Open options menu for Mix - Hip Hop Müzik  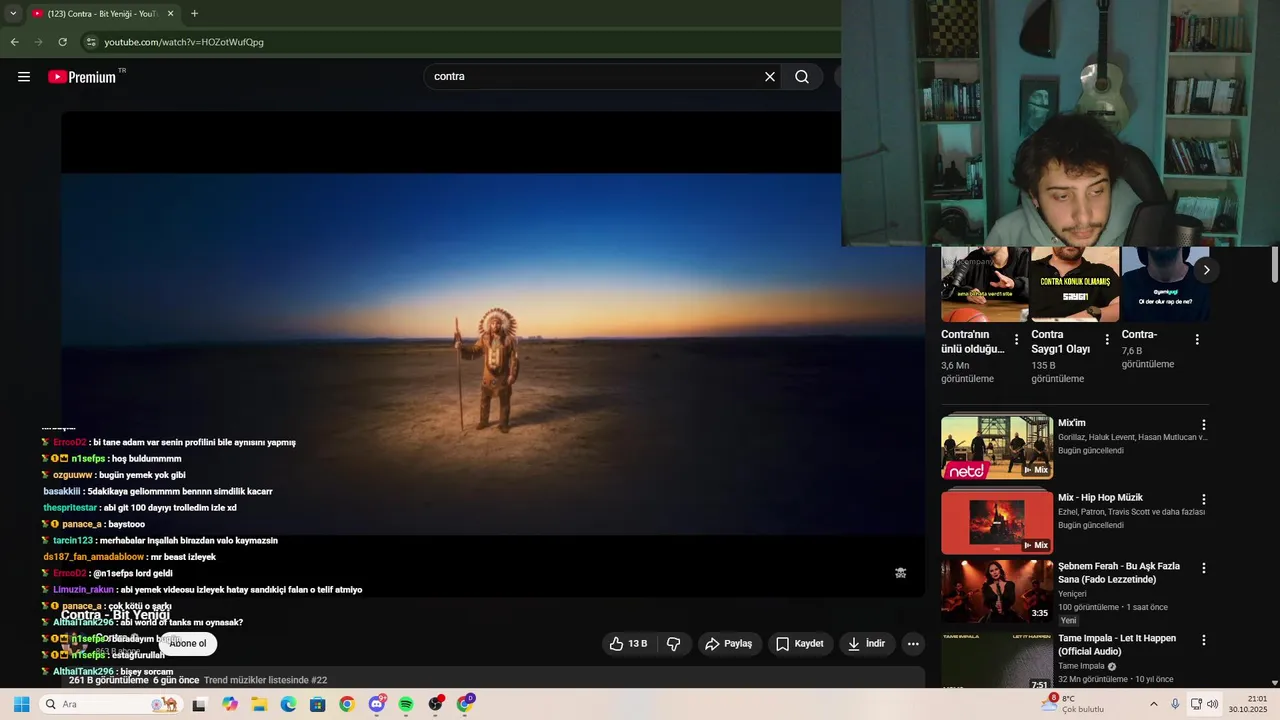click(x=1204, y=499)
